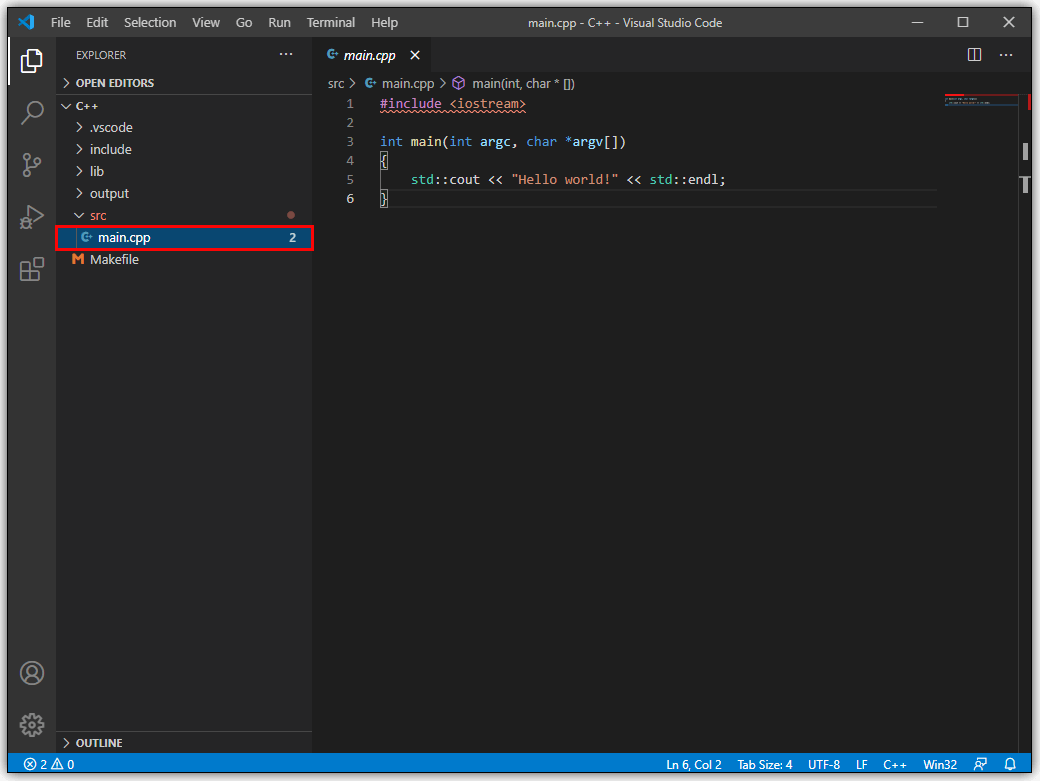
Task: Close the main.cpp editor tab
Action: [x=415, y=55]
